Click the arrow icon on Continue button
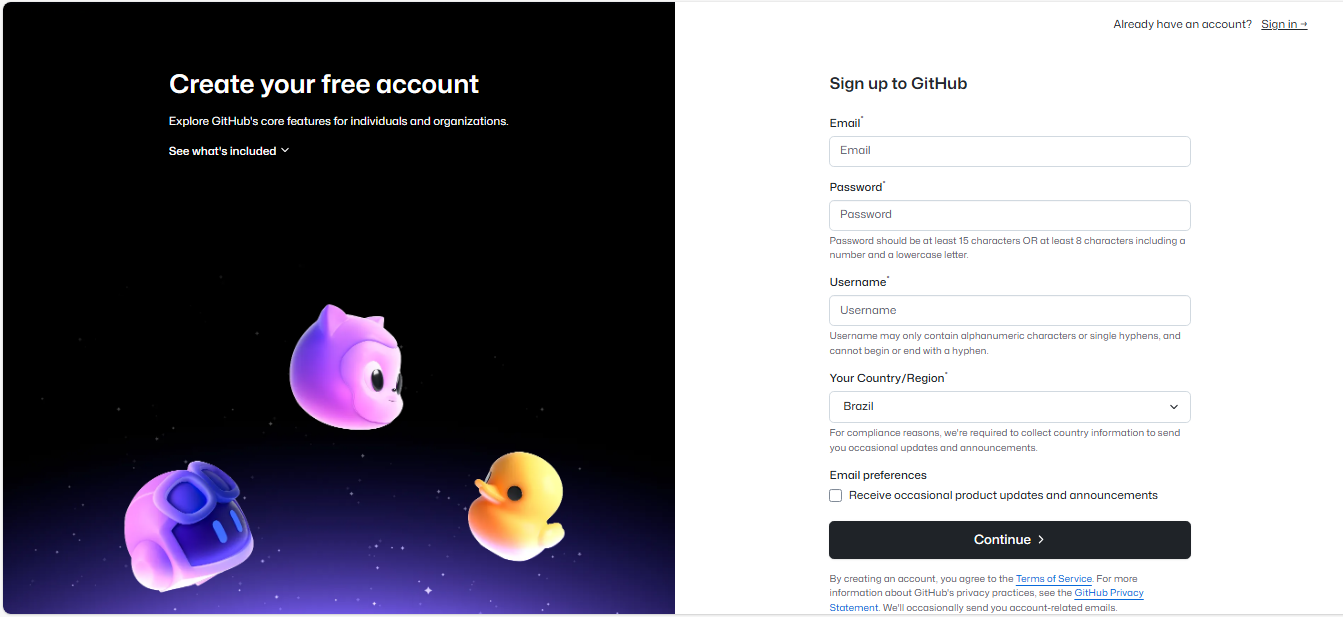 [1041, 540]
